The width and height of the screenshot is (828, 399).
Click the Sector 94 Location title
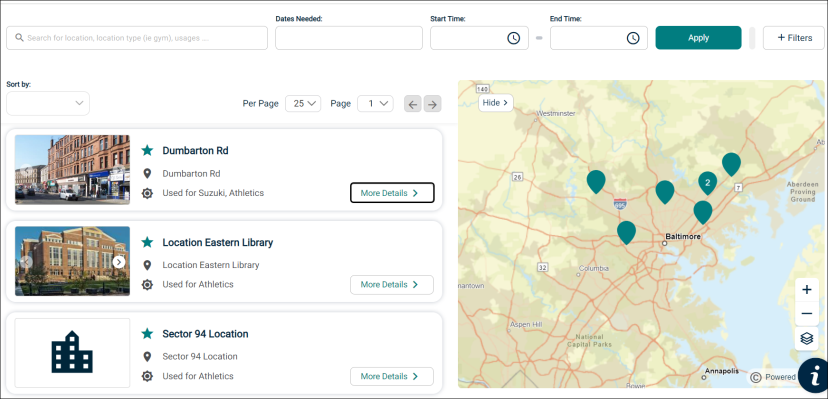click(205, 334)
